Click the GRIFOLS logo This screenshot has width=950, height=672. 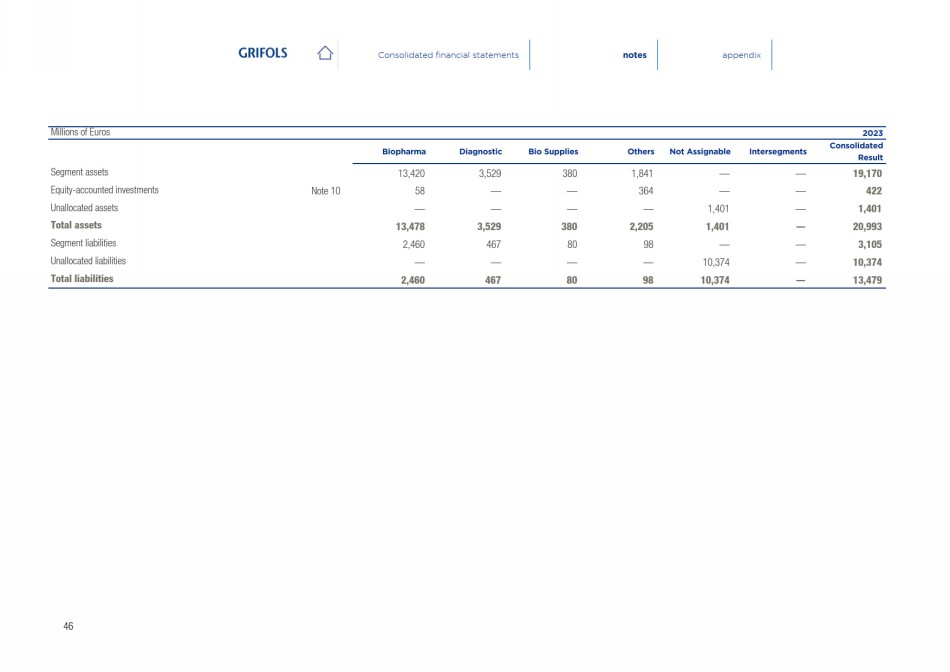coord(262,54)
